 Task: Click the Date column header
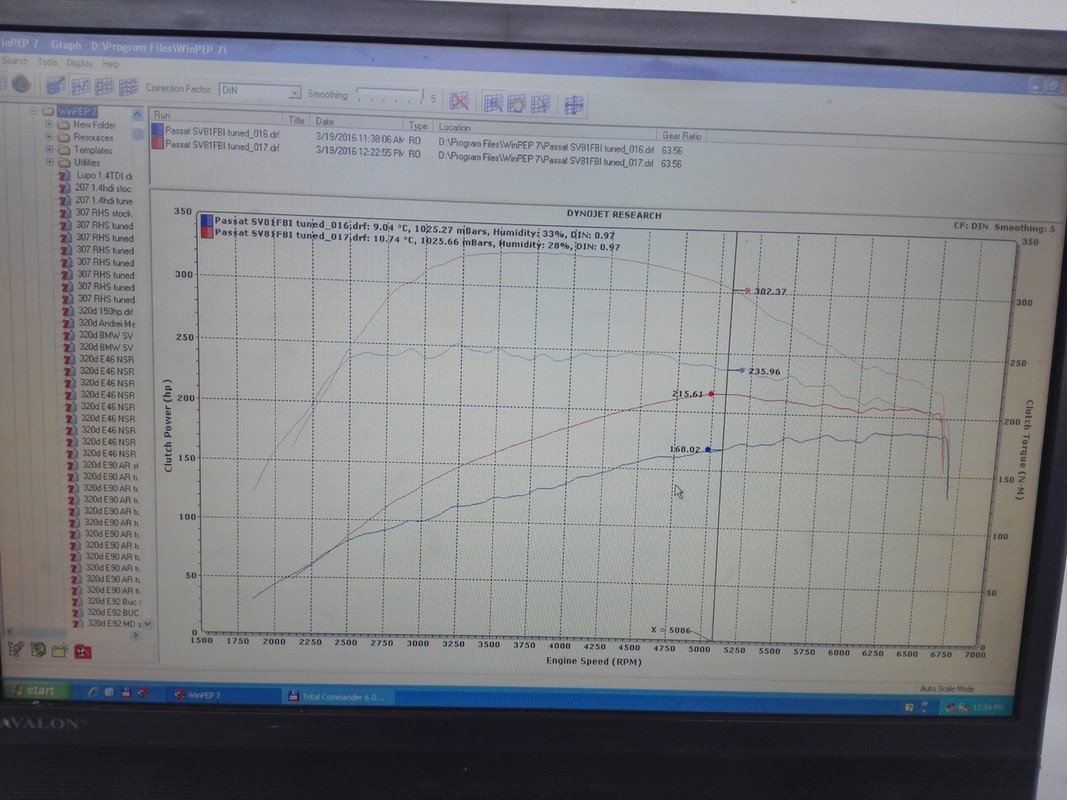[x=358, y=122]
